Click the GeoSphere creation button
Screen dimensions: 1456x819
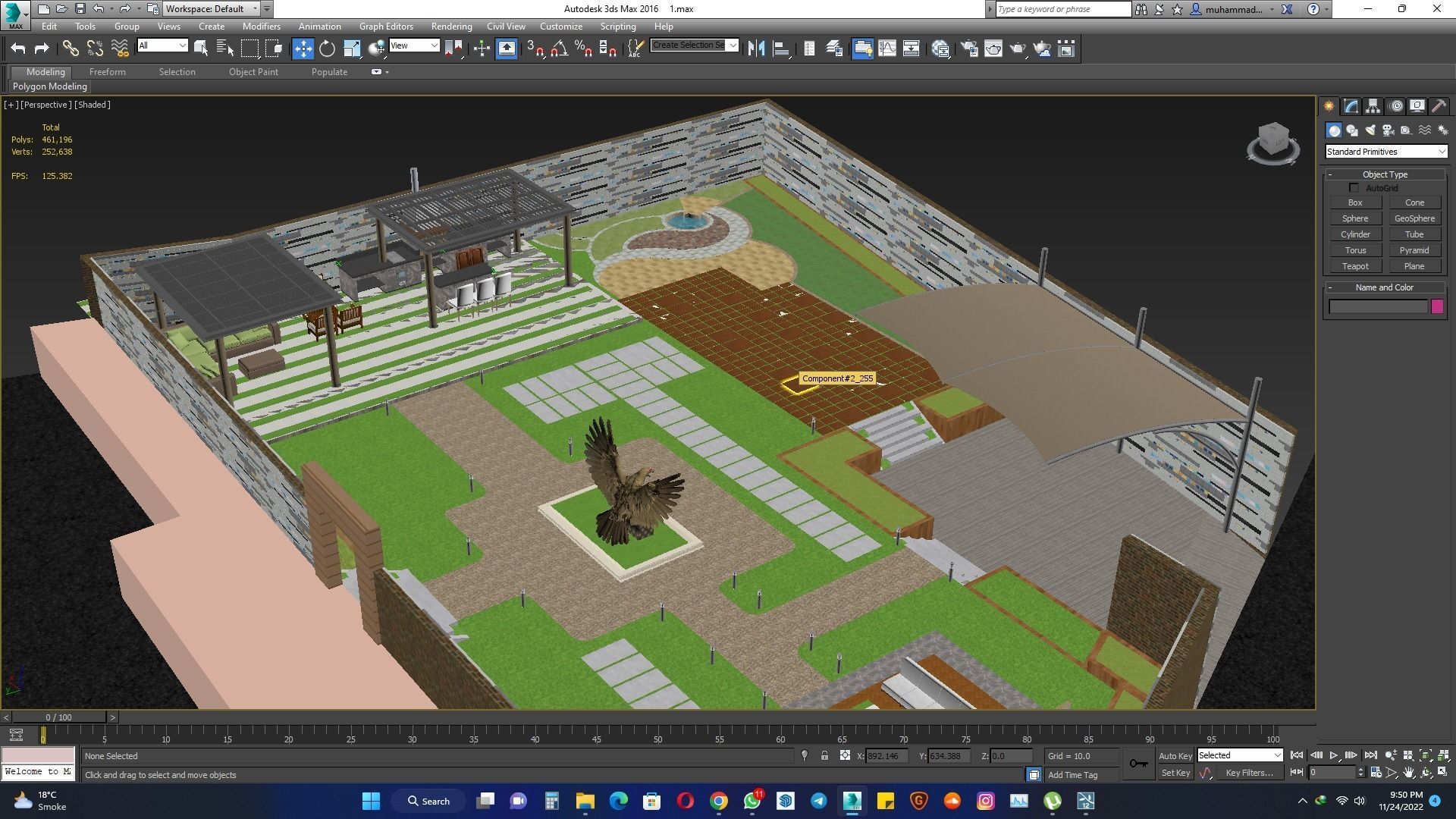pyautogui.click(x=1414, y=218)
